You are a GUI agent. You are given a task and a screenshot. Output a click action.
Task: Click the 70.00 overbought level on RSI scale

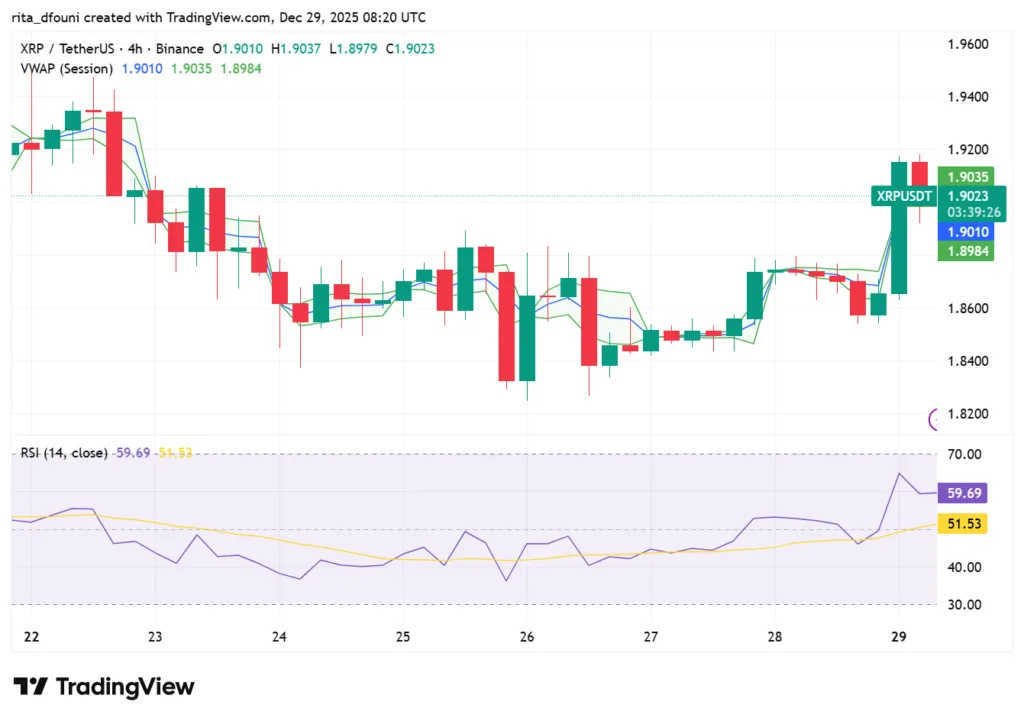[963, 454]
